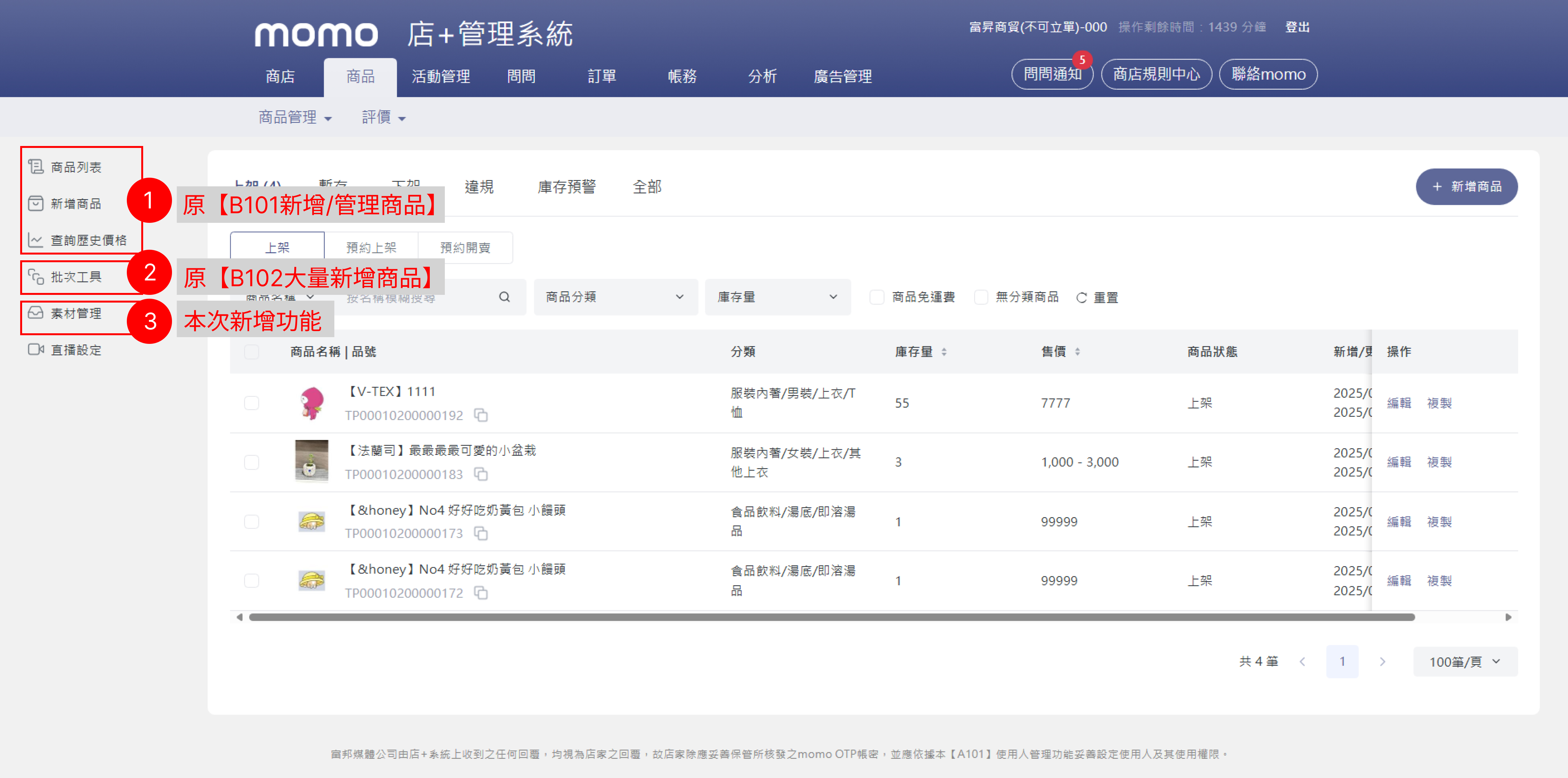Select the 批次工具 sidebar icon
1568x778 pixels.
click(36, 277)
